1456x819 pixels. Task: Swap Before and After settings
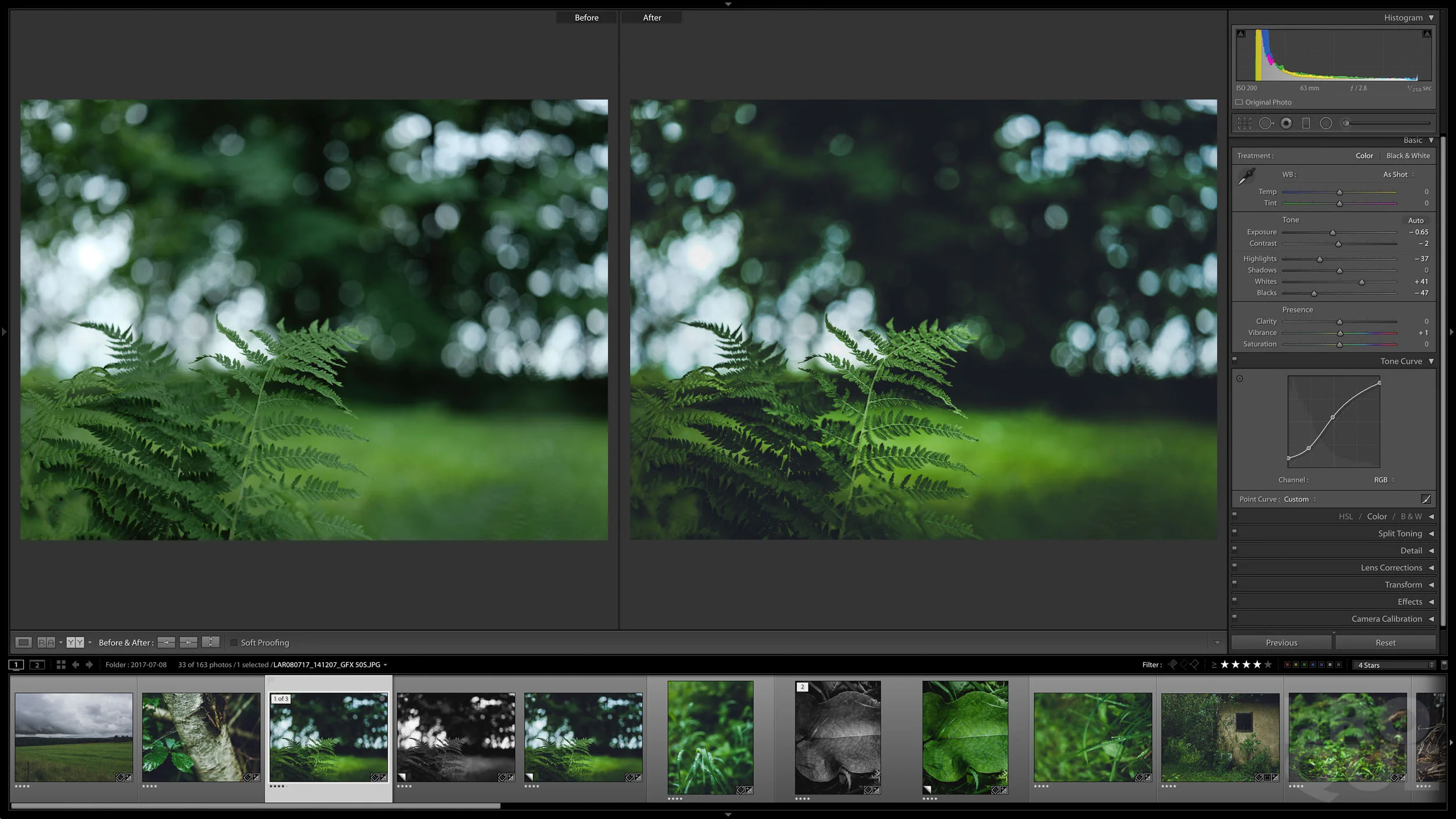[210, 643]
